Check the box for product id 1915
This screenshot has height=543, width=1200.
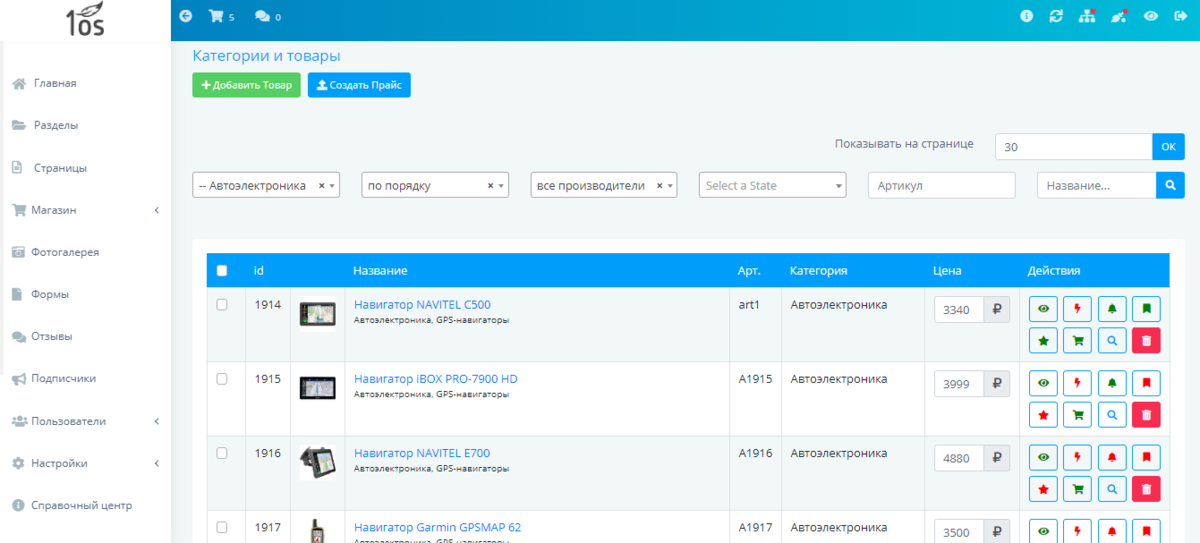click(222, 379)
